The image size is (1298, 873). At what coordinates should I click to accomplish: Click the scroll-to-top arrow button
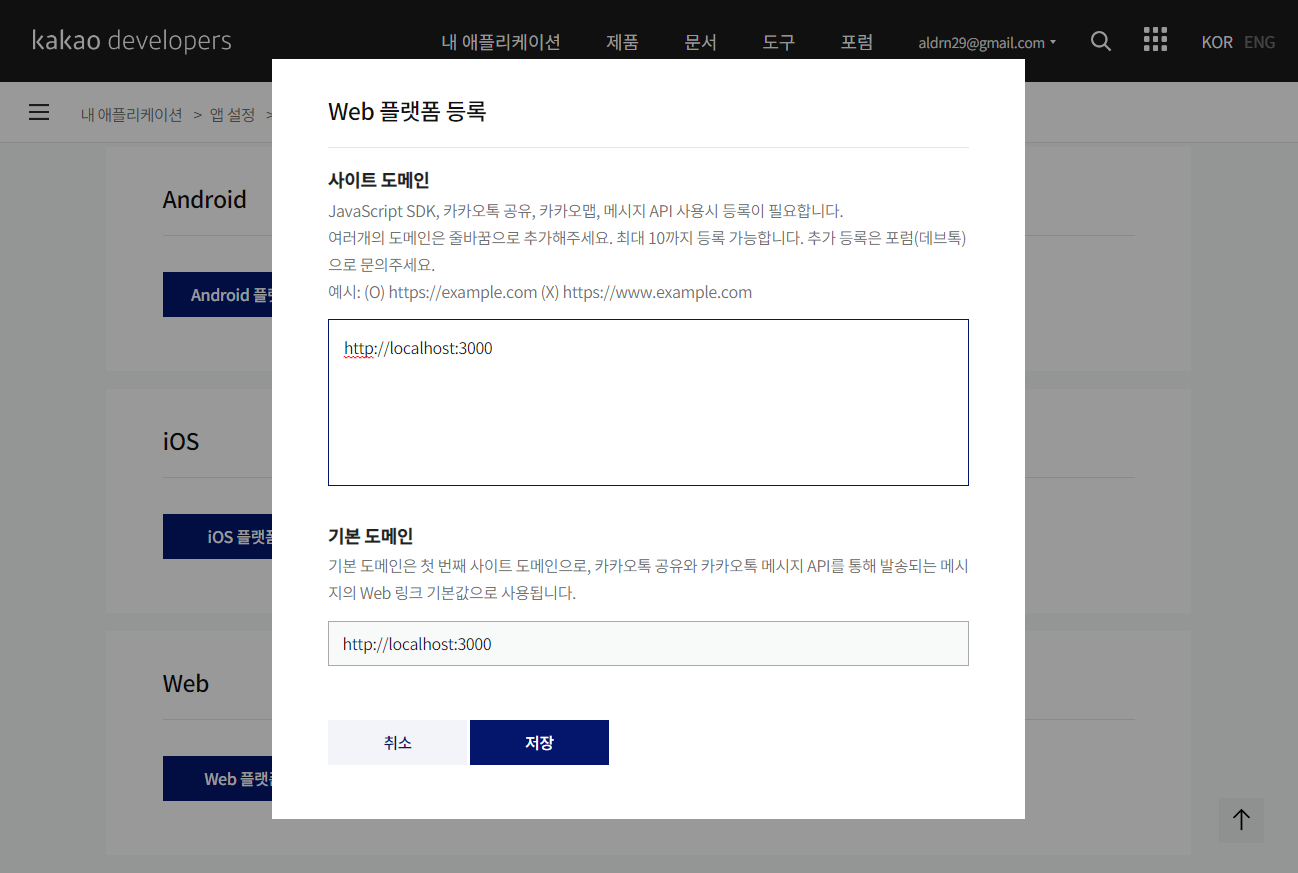pos(1241,820)
